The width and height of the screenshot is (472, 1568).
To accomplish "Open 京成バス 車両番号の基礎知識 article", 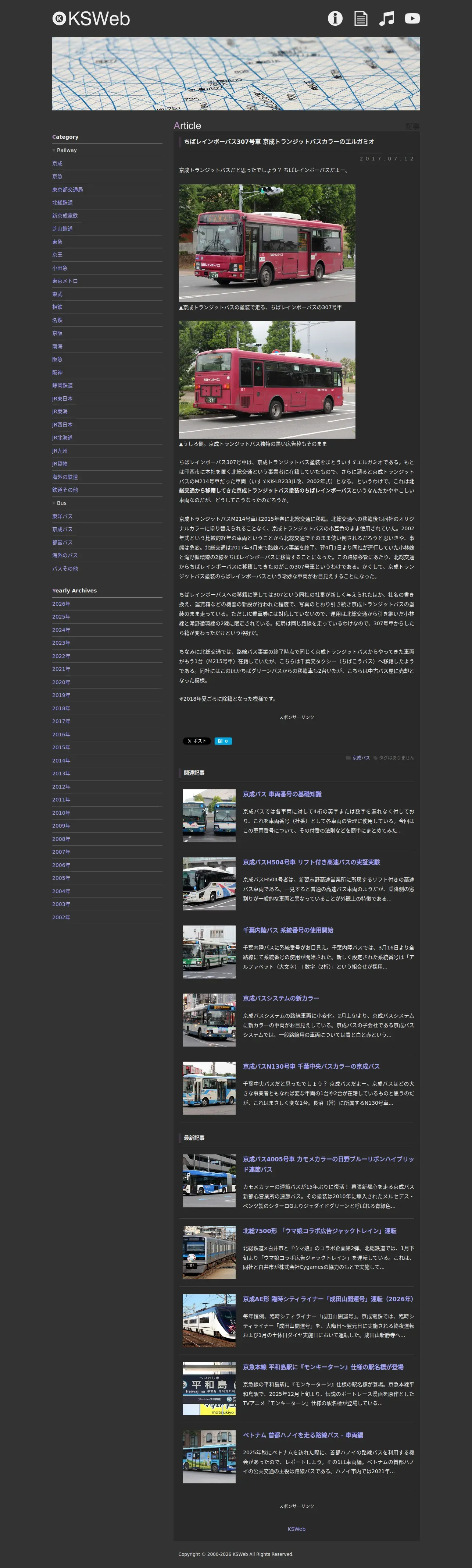I will pyautogui.click(x=282, y=794).
